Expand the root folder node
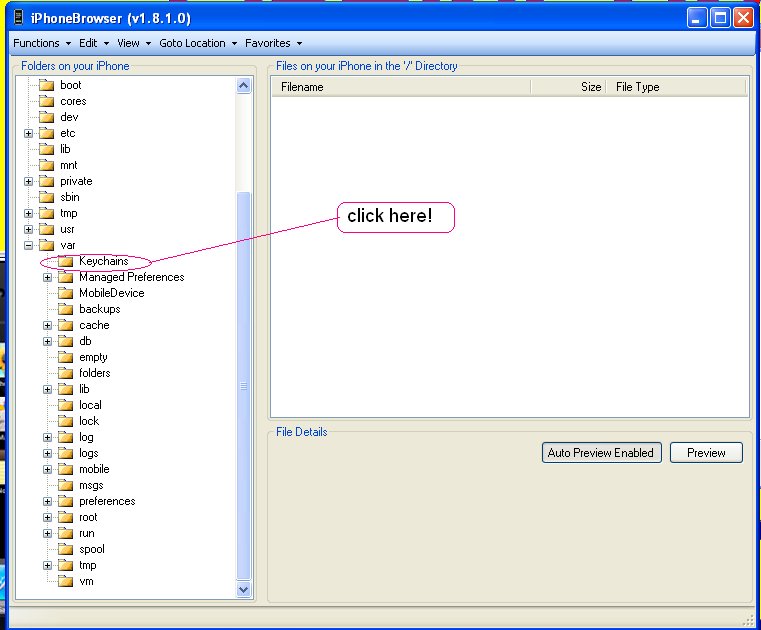The image size is (761, 630). coord(48,518)
